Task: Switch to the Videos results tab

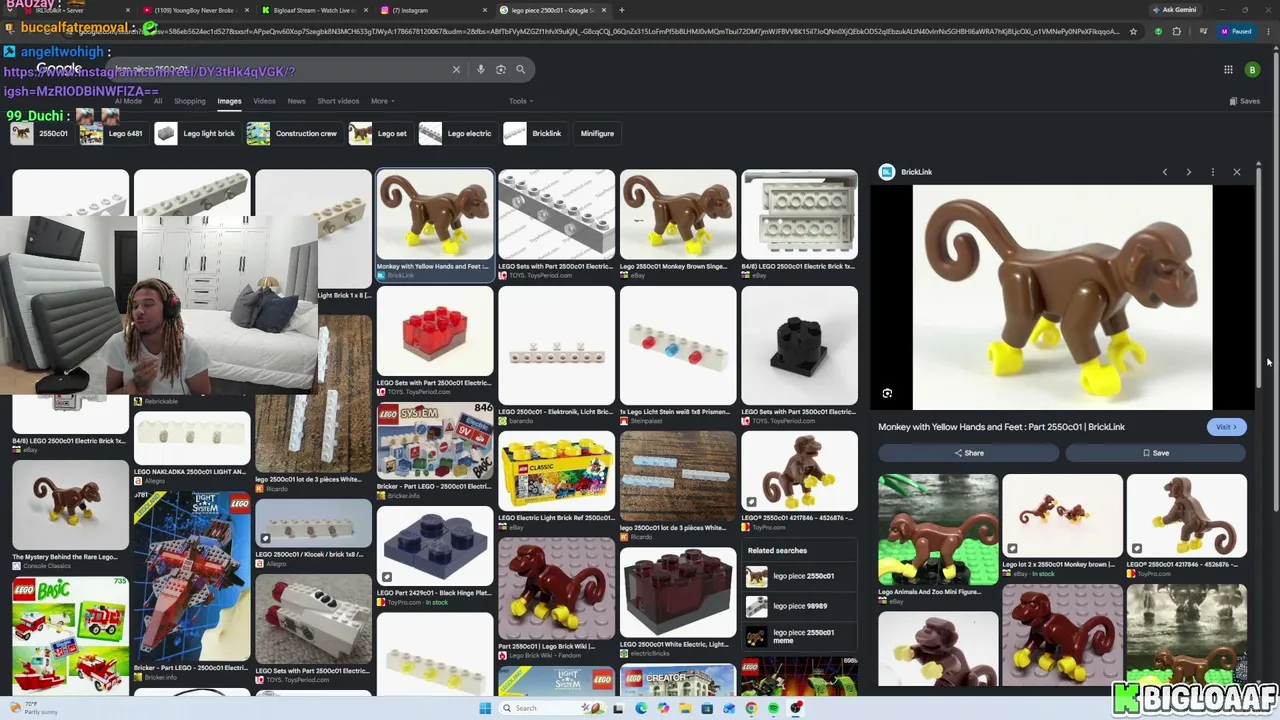Action: 264,101
